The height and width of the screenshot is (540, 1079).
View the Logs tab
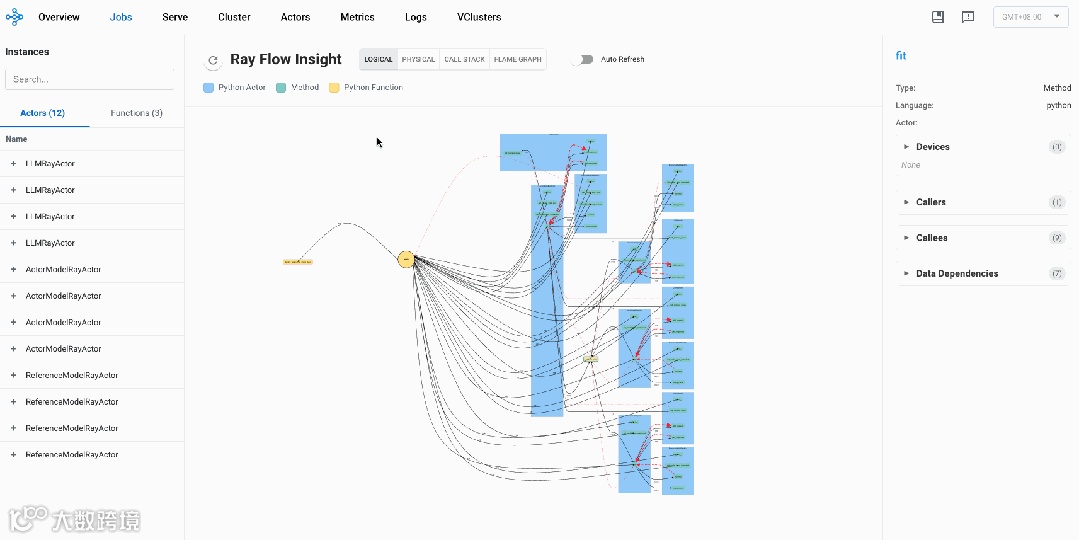[x=416, y=17]
